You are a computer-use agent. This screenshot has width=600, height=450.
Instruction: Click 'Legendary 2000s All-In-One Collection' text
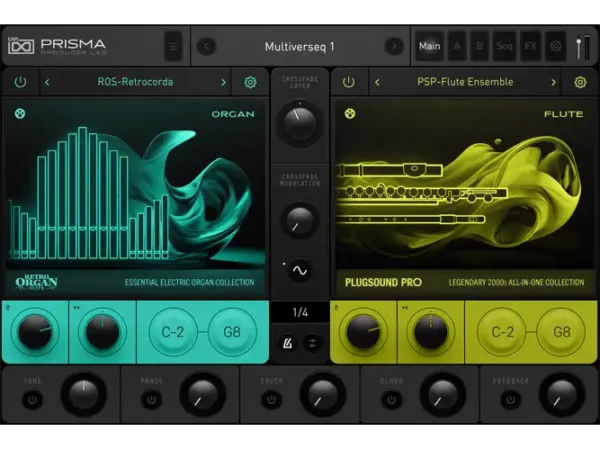(516, 282)
